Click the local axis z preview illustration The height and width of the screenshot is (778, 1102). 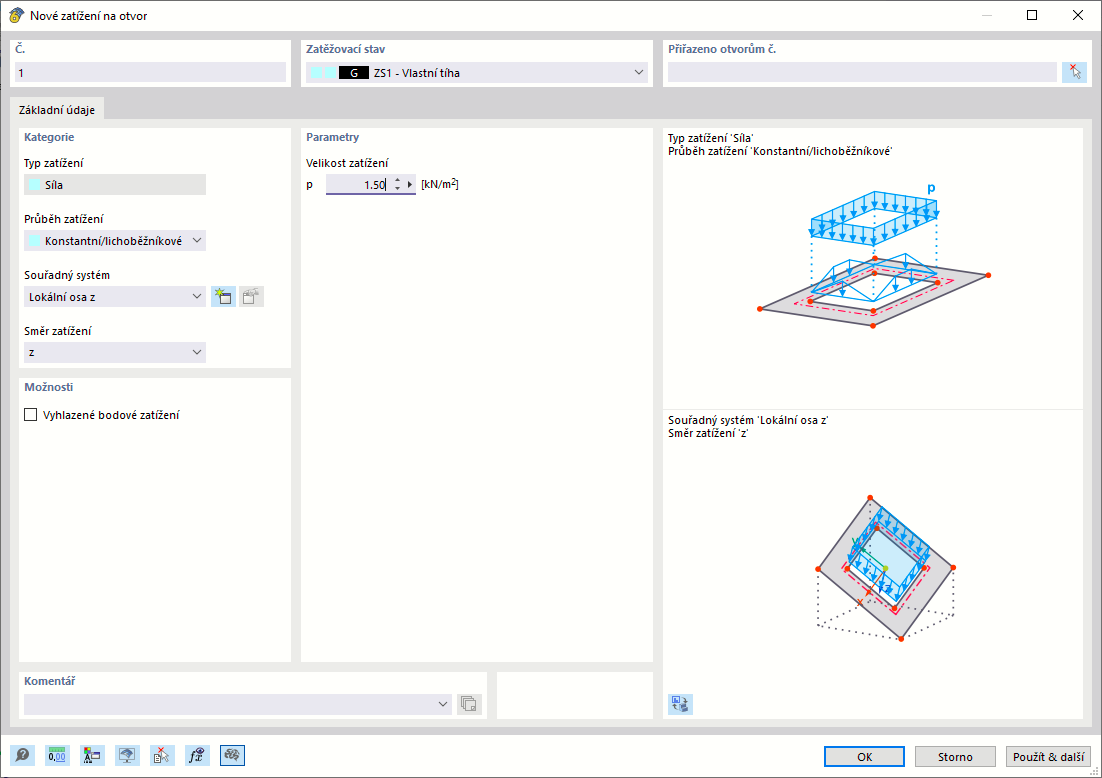click(886, 568)
